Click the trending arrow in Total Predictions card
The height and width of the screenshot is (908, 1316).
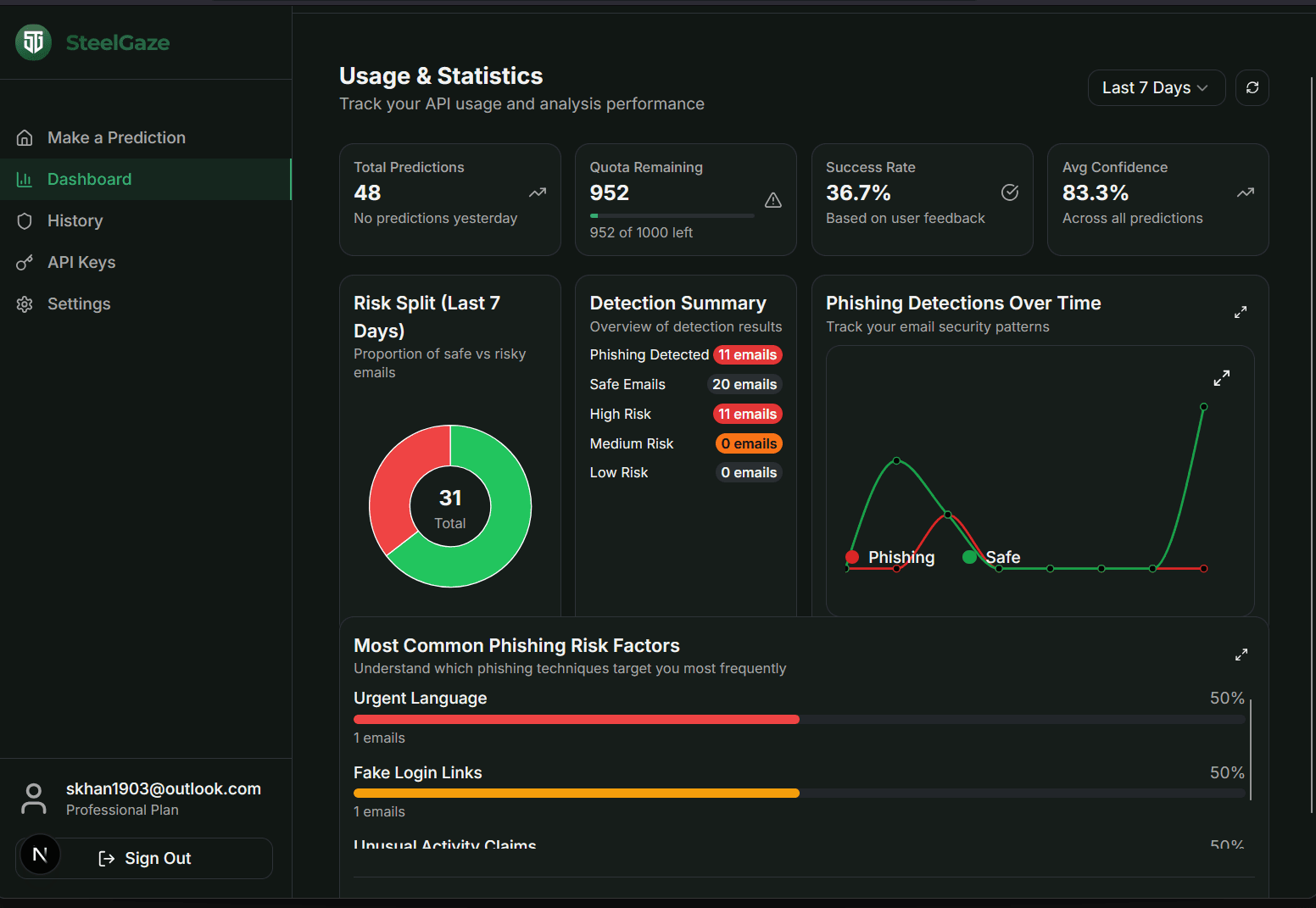(538, 192)
